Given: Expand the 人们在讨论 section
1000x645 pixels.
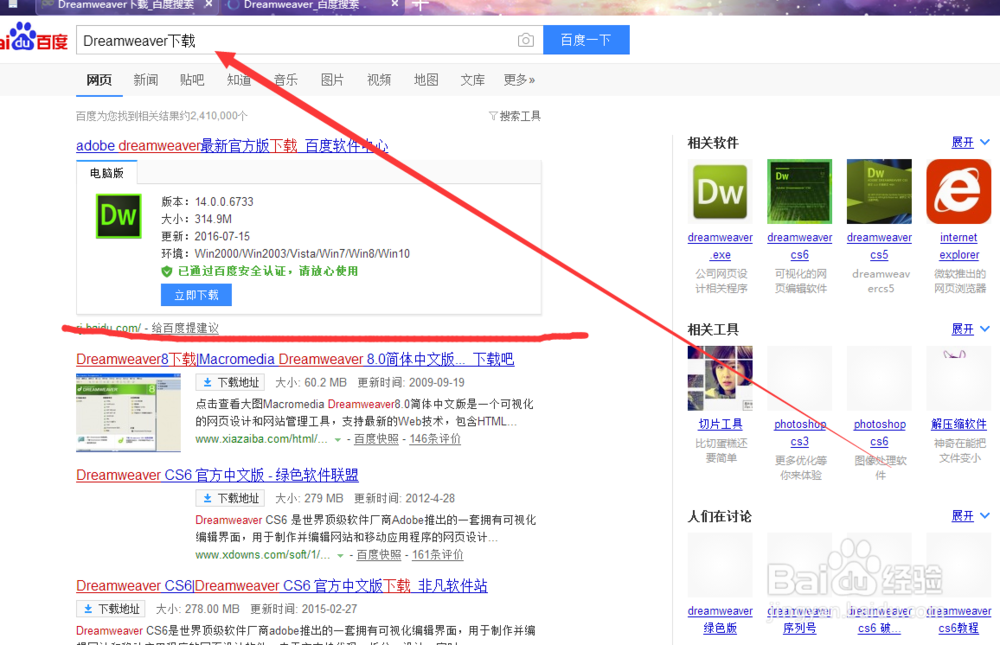Looking at the screenshot, I should click(x=970, y=515).
